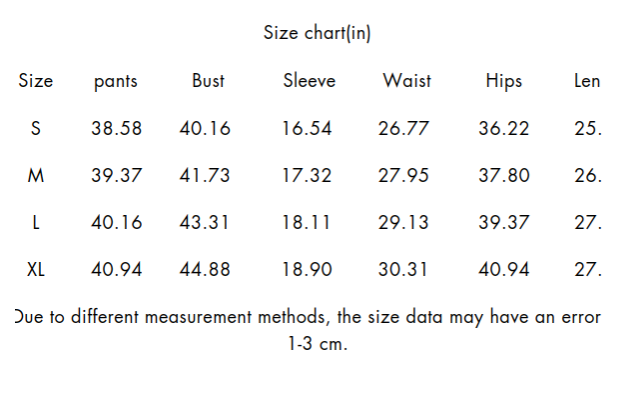Screen dimensions: 639x394
Task: Click bust value 44.88 in XL row
Action: (205, 269)
